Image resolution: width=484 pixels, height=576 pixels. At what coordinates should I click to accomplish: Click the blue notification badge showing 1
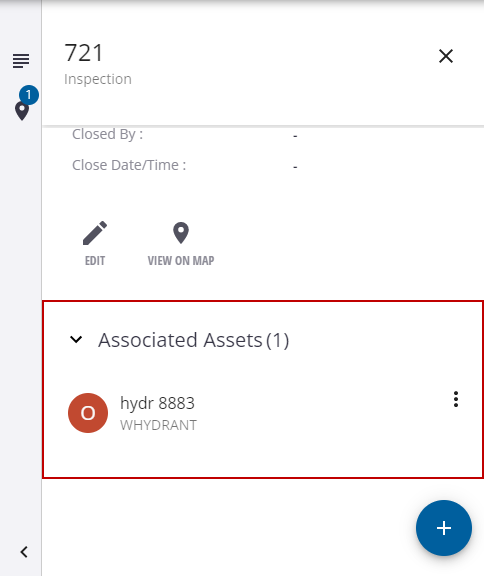[29, 95]
